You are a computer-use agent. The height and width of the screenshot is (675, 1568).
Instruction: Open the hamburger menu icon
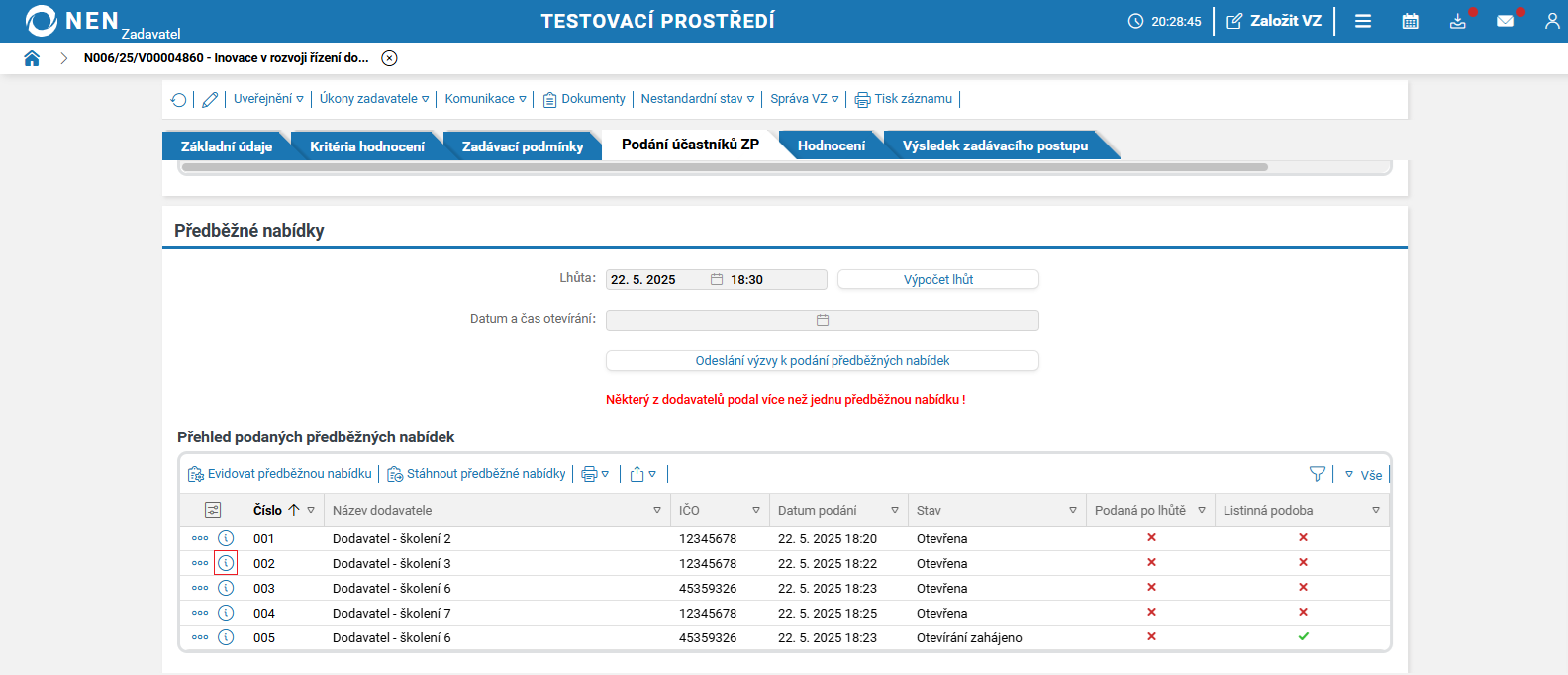tap(1363, 21)
